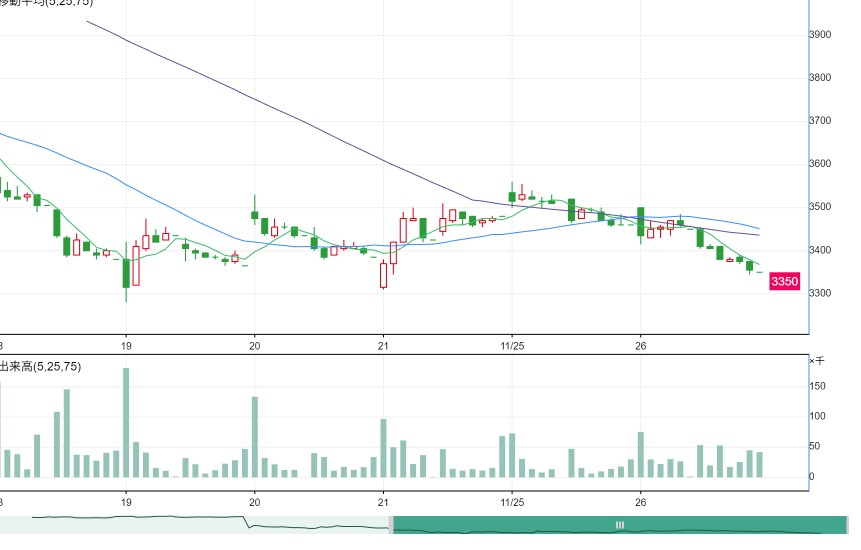The height and width of the screenshot is (550, 861).
Task: Click the right edge handle of range selector
Action: pos(847,525)
